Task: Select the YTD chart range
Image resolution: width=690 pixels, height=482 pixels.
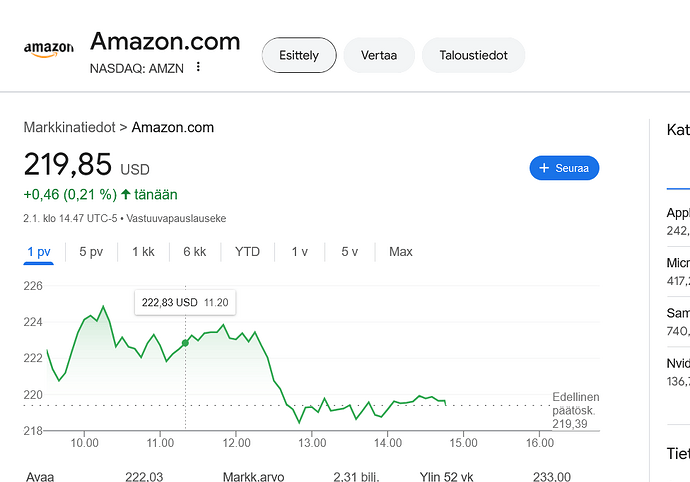Action: [x=247, y=252]
